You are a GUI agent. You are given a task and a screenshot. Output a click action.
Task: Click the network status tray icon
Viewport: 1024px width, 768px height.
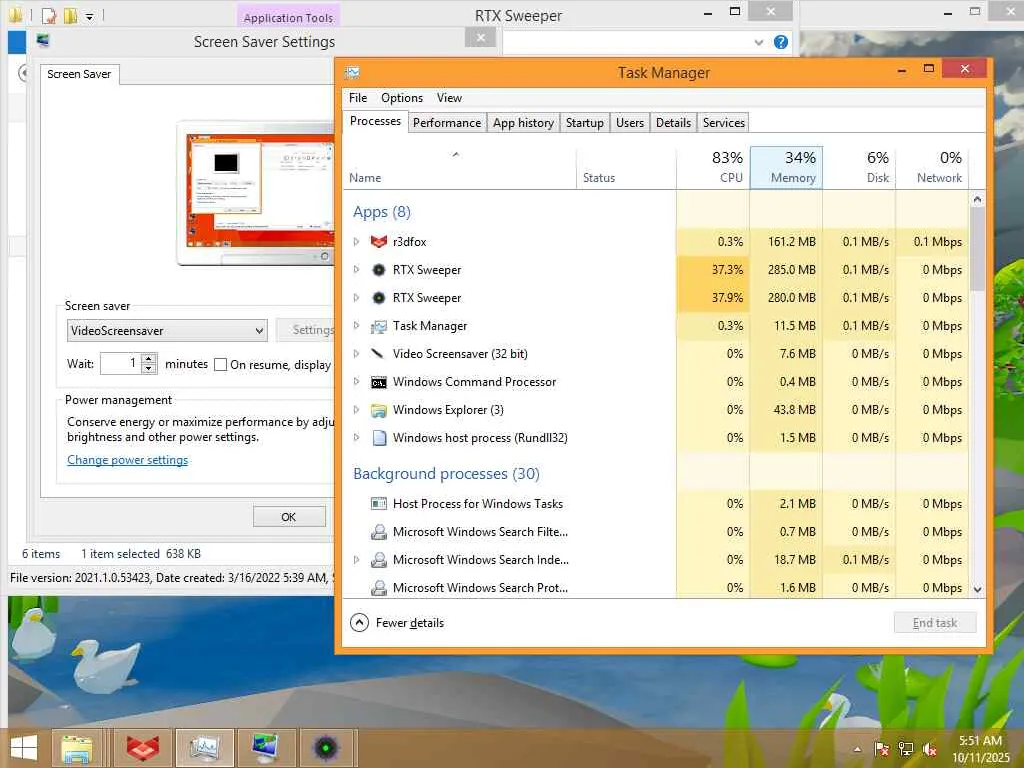click(x=906, y=749)
